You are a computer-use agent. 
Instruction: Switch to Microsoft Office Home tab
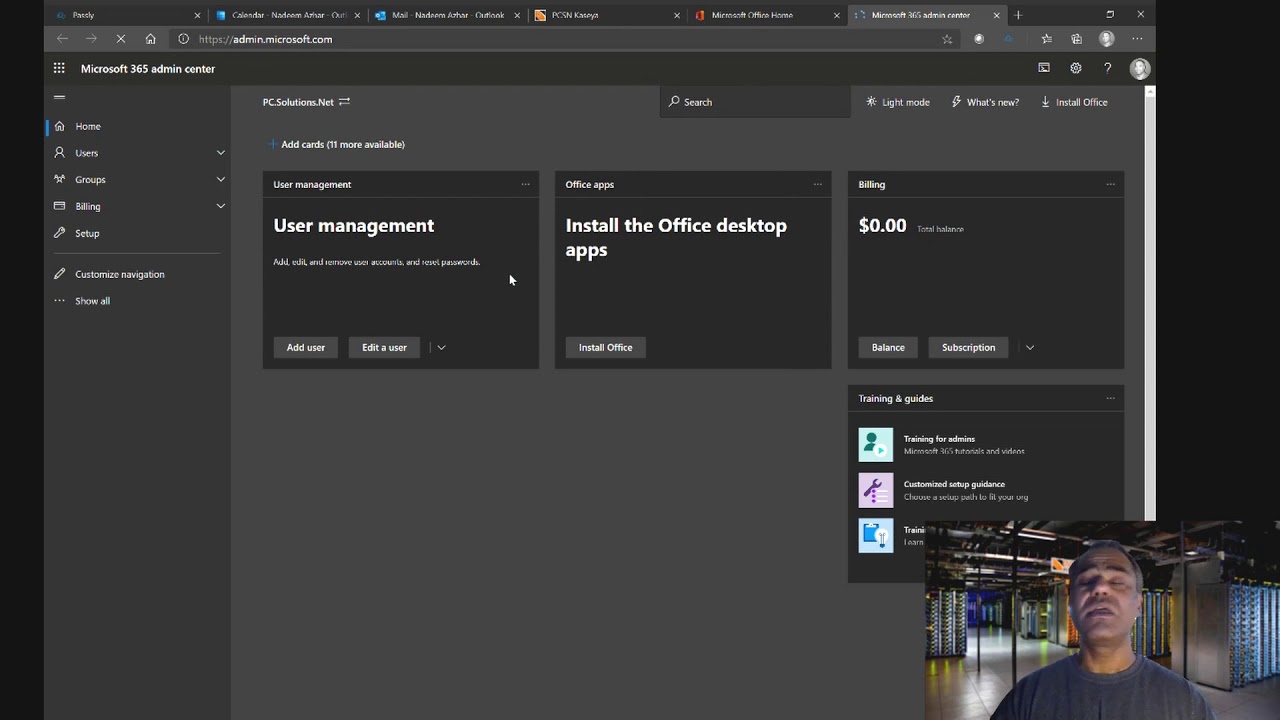pos(767,15)
